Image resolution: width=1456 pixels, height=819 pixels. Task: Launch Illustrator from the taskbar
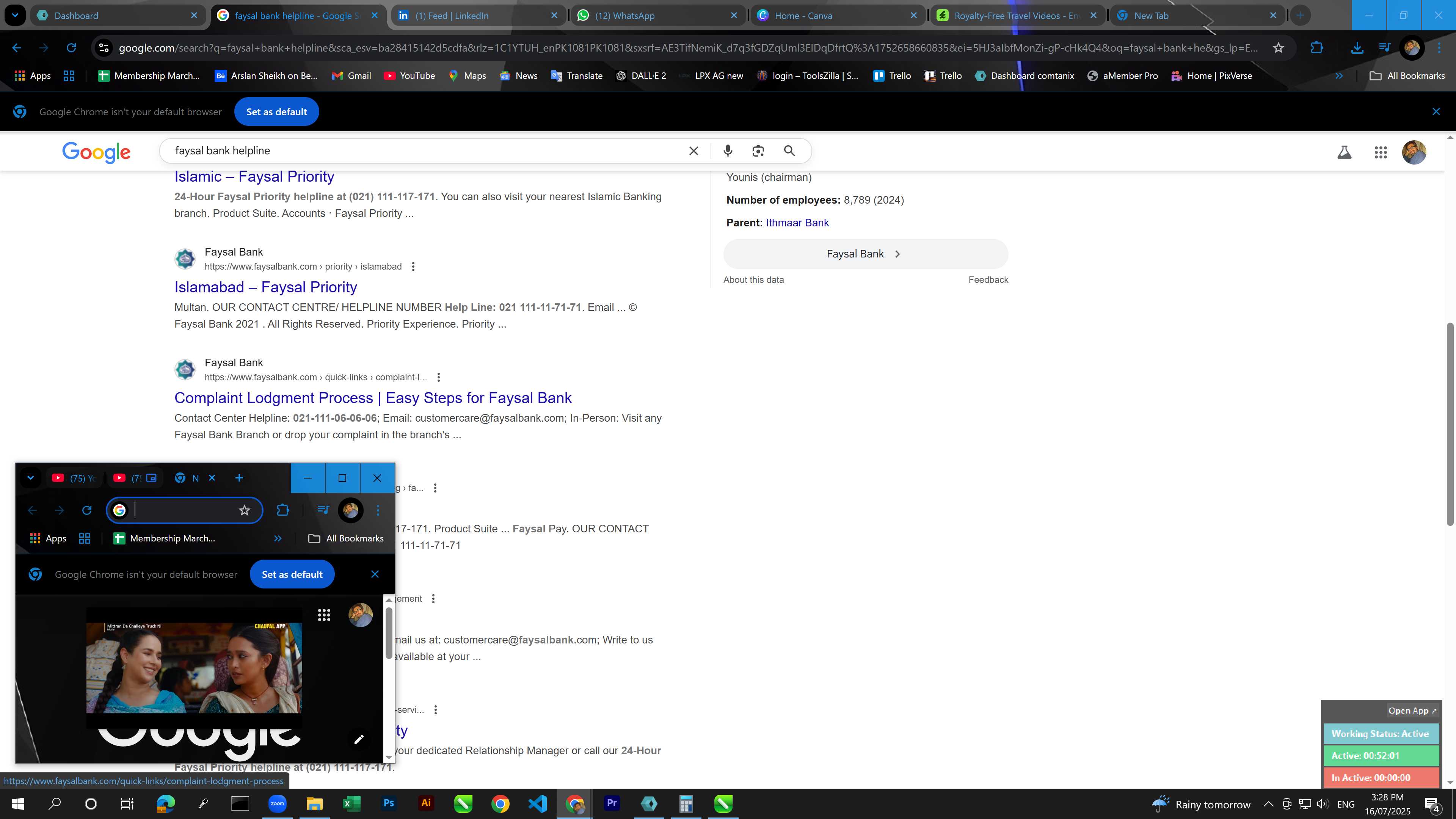[425, 804]
